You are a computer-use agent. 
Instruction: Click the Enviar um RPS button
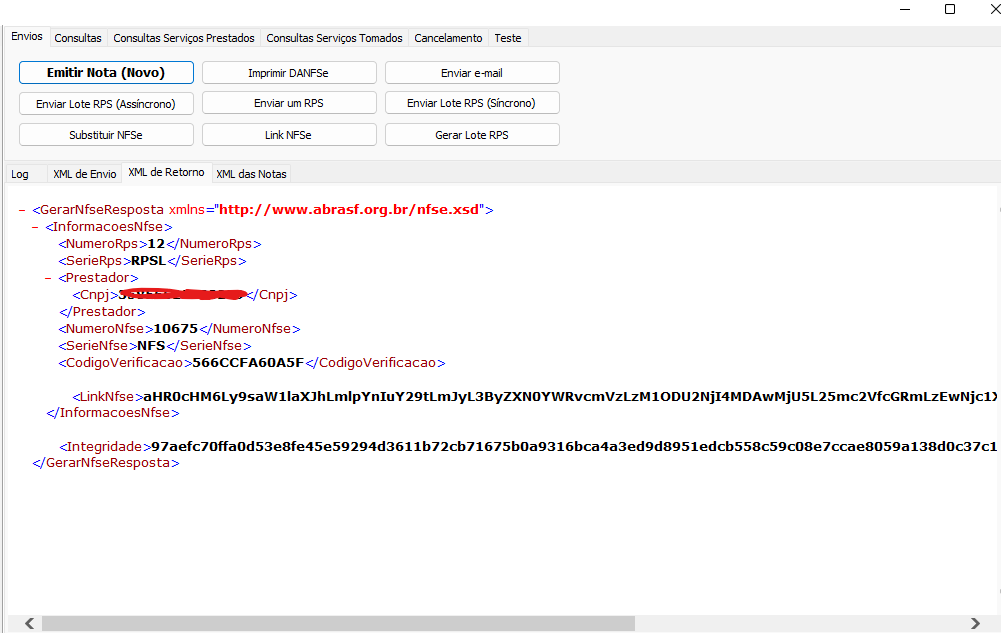pyautogui.click(x=289, y=103)
